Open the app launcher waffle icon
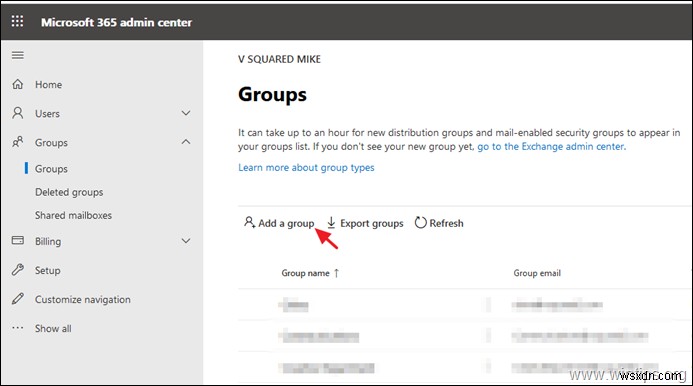The width and height of the screenshot is (693, 386). point(17,21)
